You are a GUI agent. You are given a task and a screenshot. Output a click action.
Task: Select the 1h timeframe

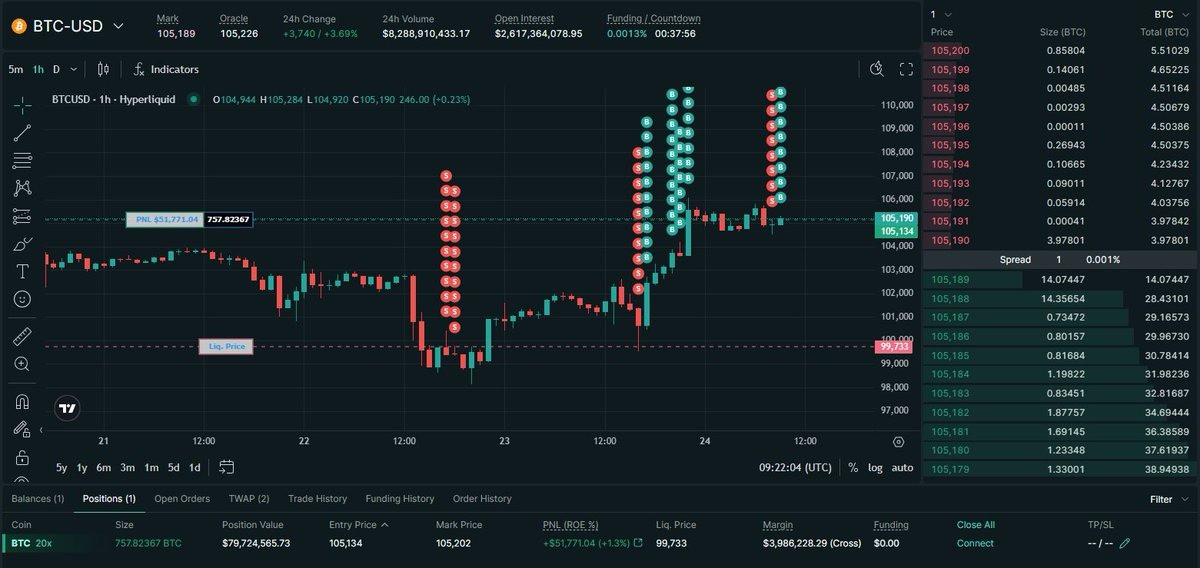coord(38,69)
